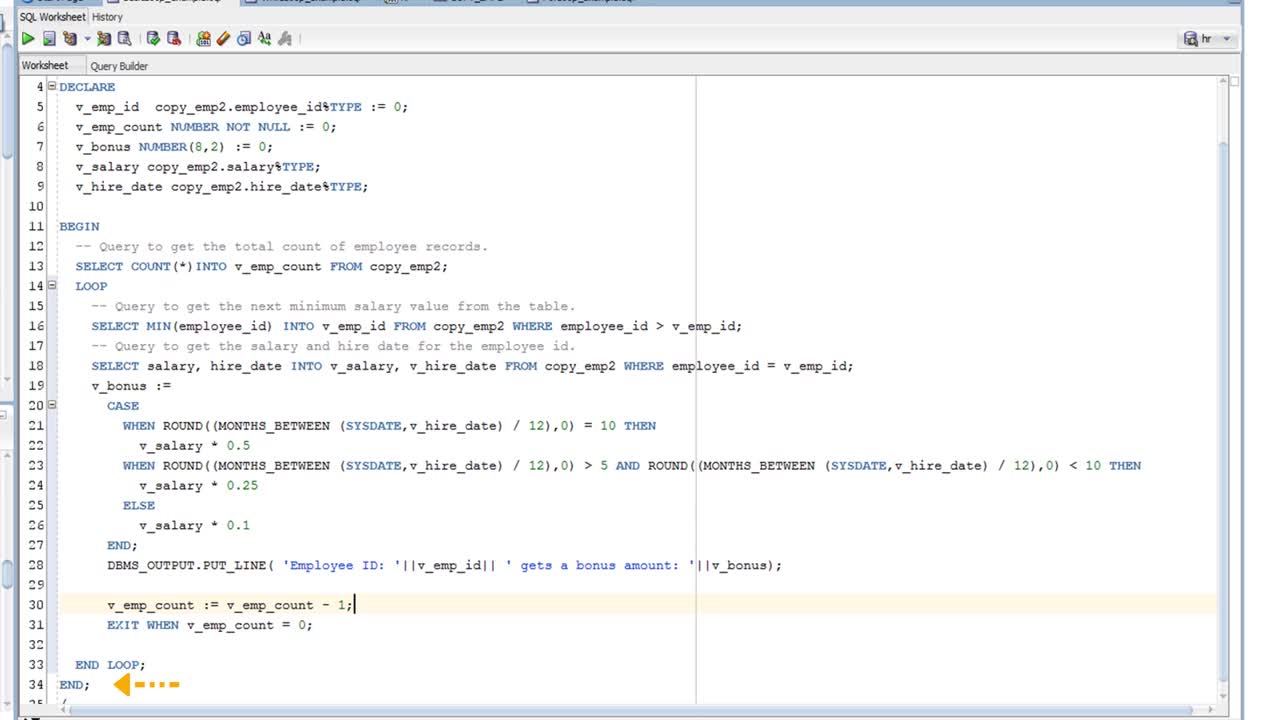Click the change case Aa icon
The height and width of the screenshot is (720, 1280).
click(x=264, y=39)
